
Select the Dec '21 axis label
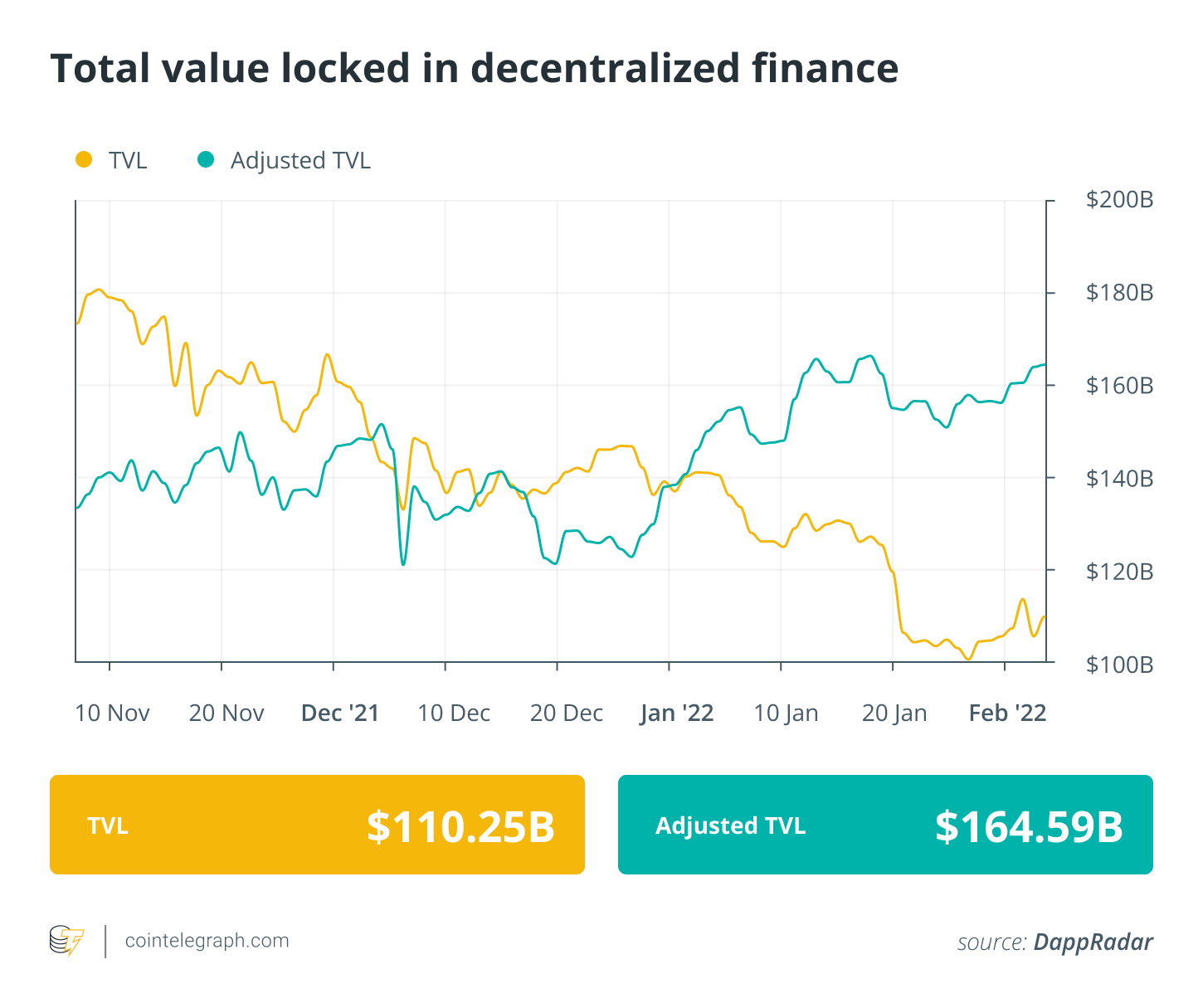pyautogui.click(x=339, y=713)
